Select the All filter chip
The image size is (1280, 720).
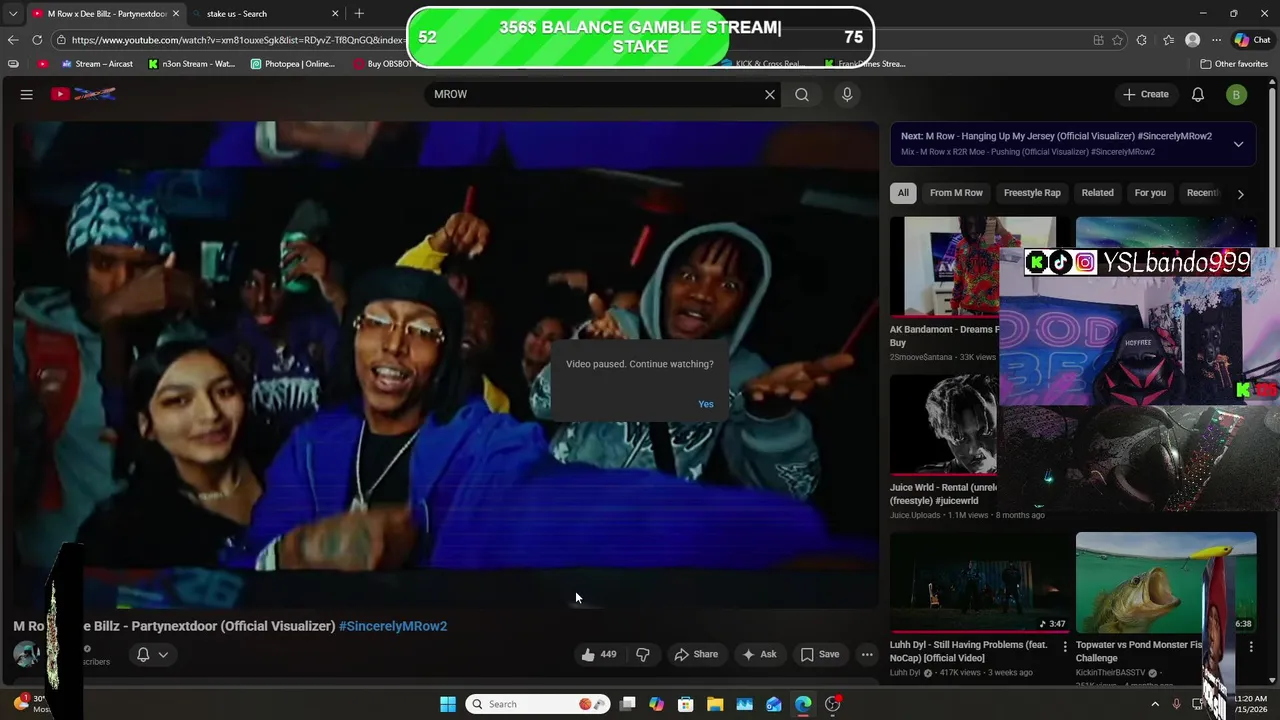pos(903,193)
